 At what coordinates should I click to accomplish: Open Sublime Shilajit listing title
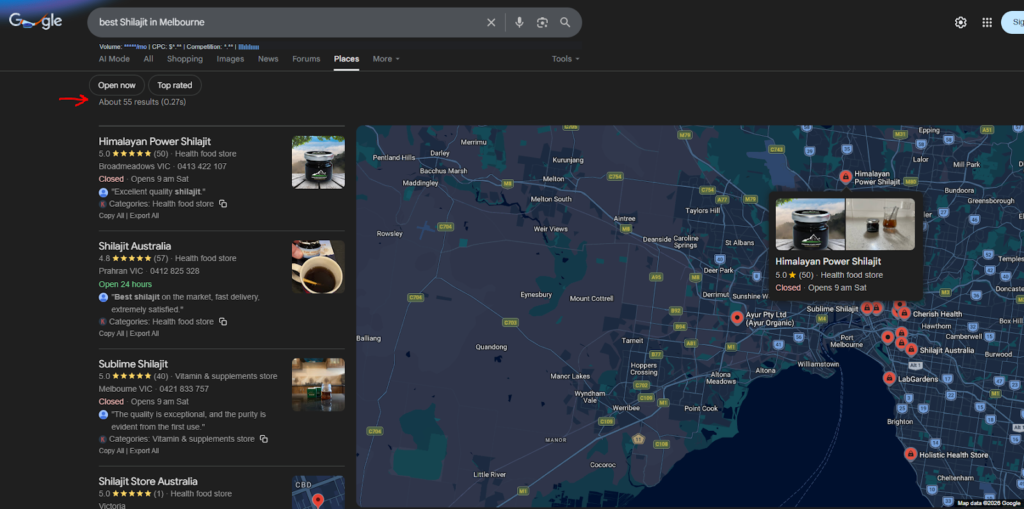133,363
